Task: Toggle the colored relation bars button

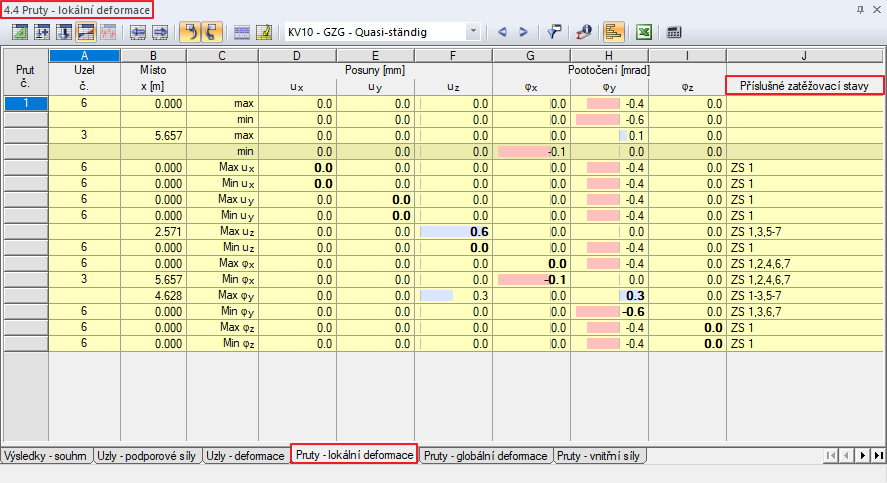Action: [614, 32]
